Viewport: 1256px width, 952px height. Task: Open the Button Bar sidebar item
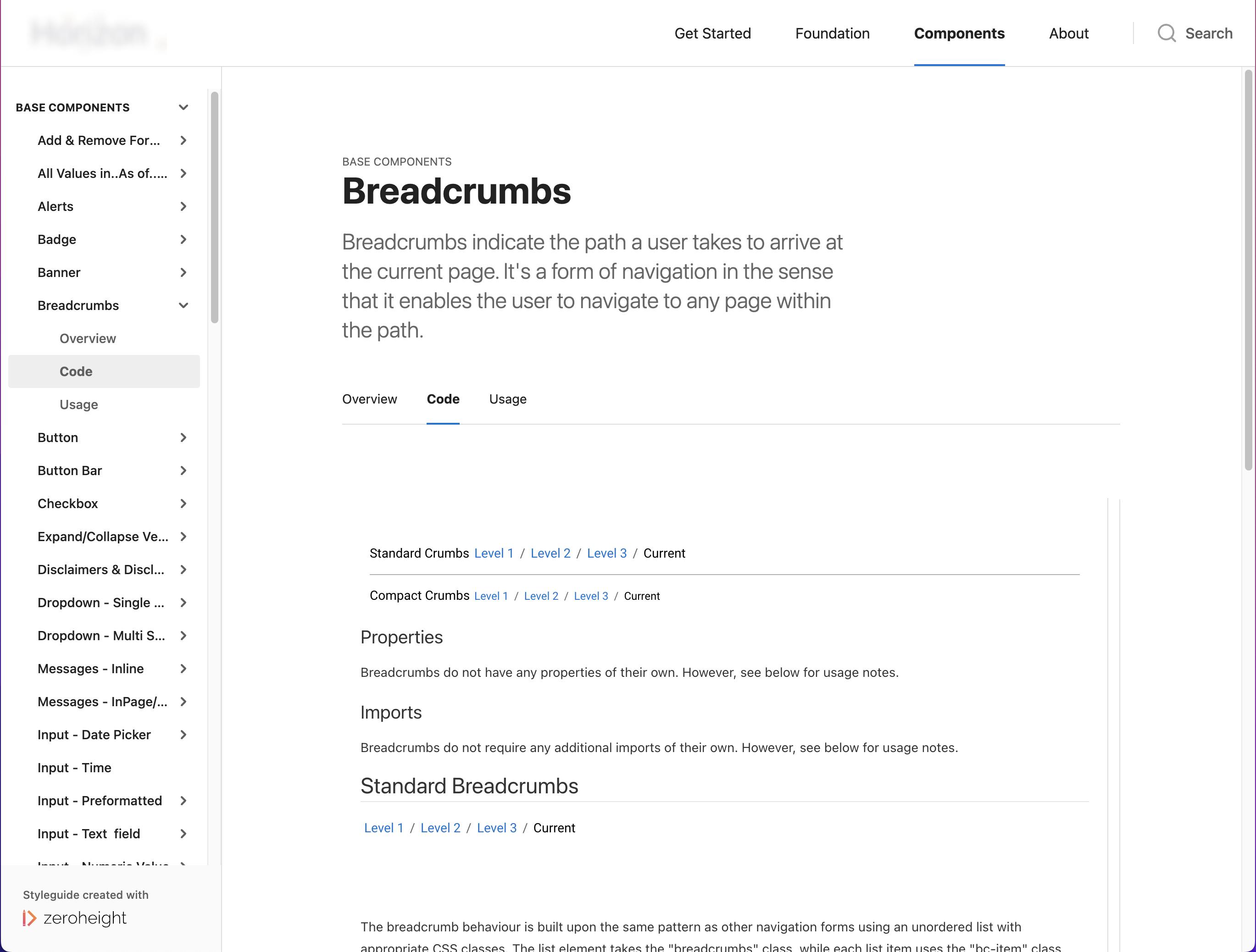69,470
